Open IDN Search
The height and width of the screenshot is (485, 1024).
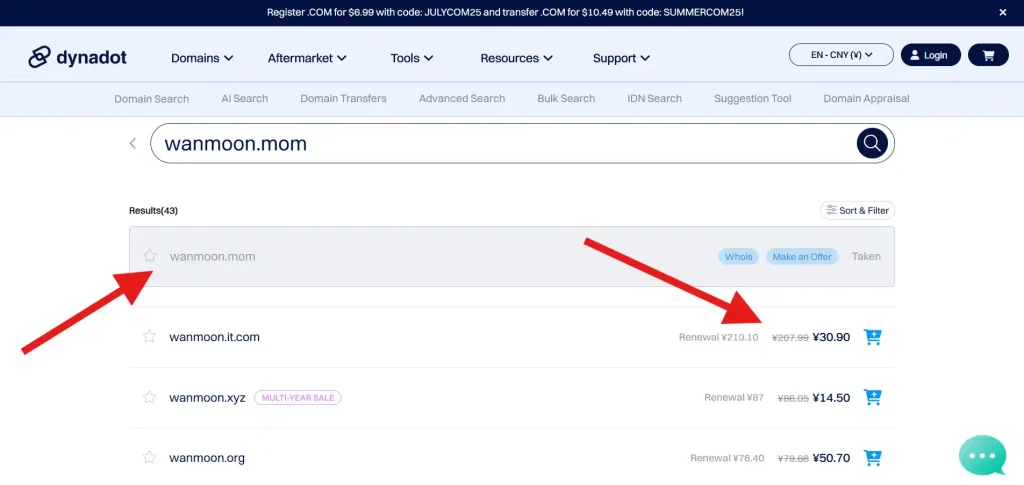(x=654, y=99)
